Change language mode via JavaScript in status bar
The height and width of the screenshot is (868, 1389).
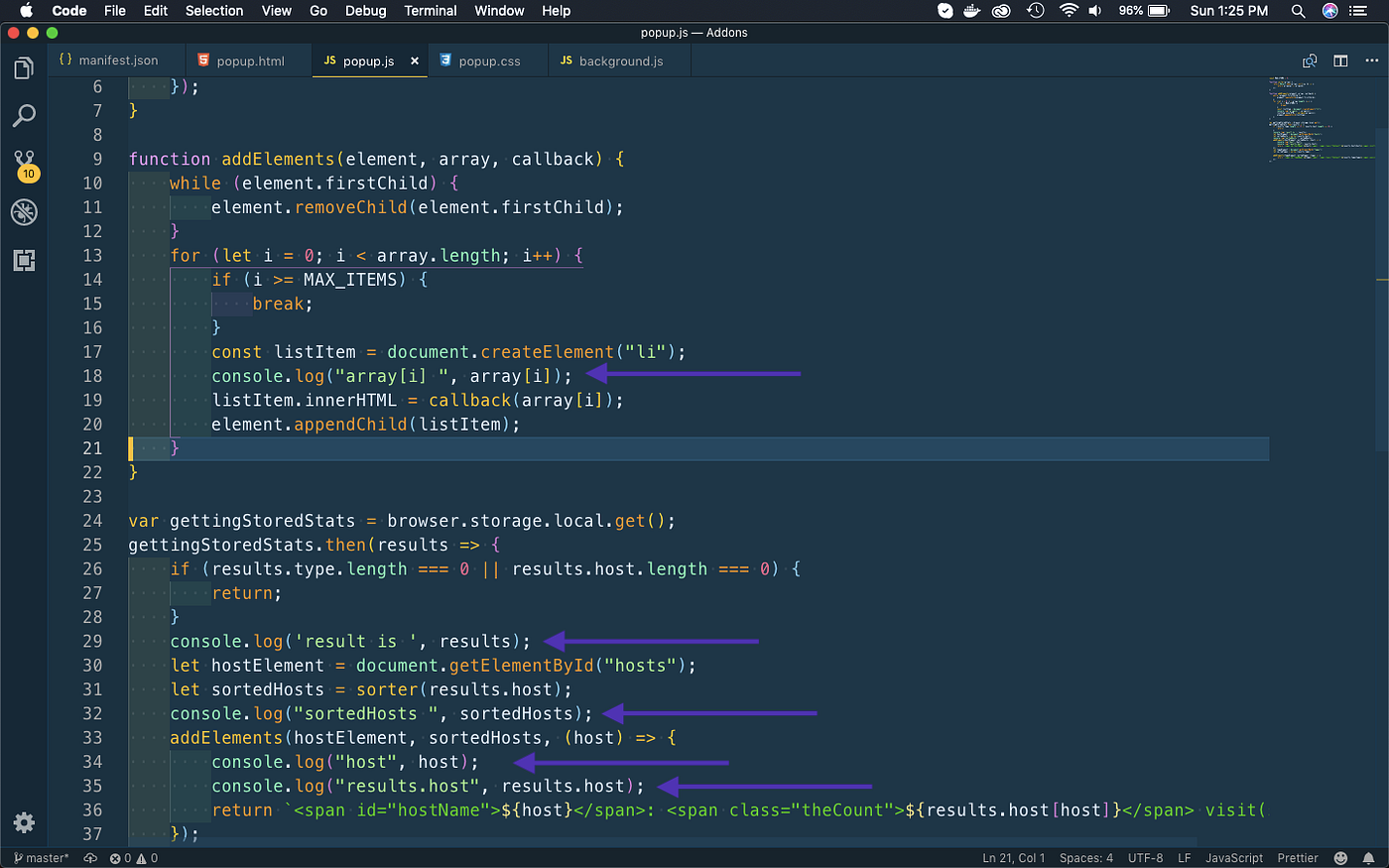coord(1234,858)
